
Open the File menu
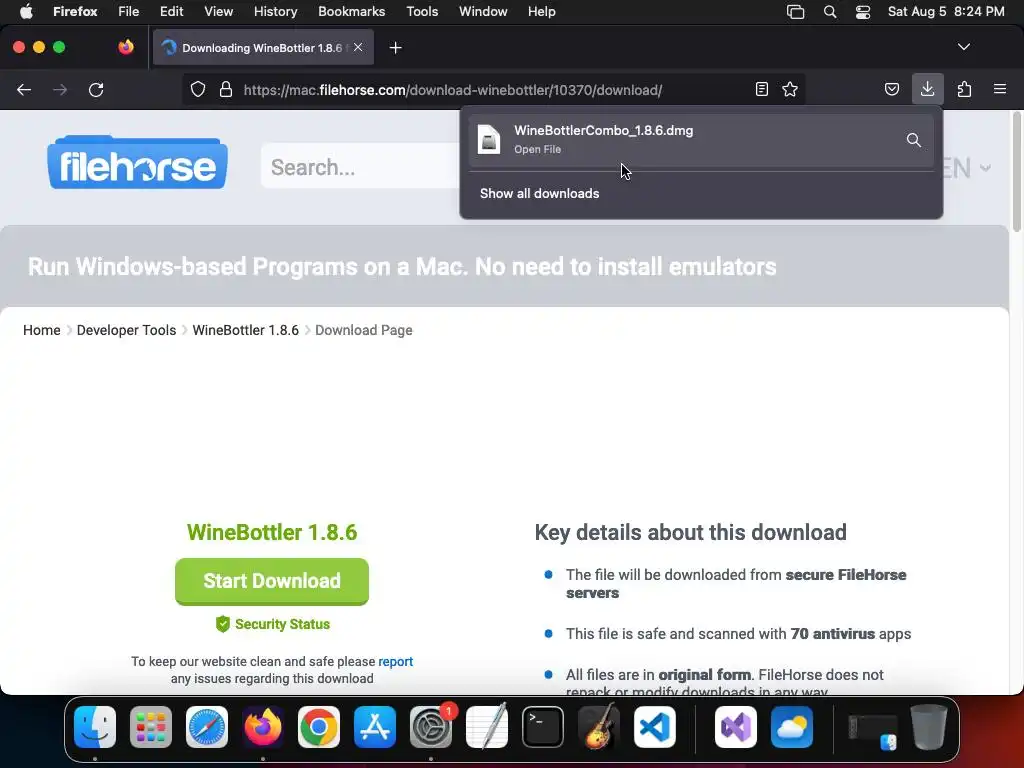point(129,11)
